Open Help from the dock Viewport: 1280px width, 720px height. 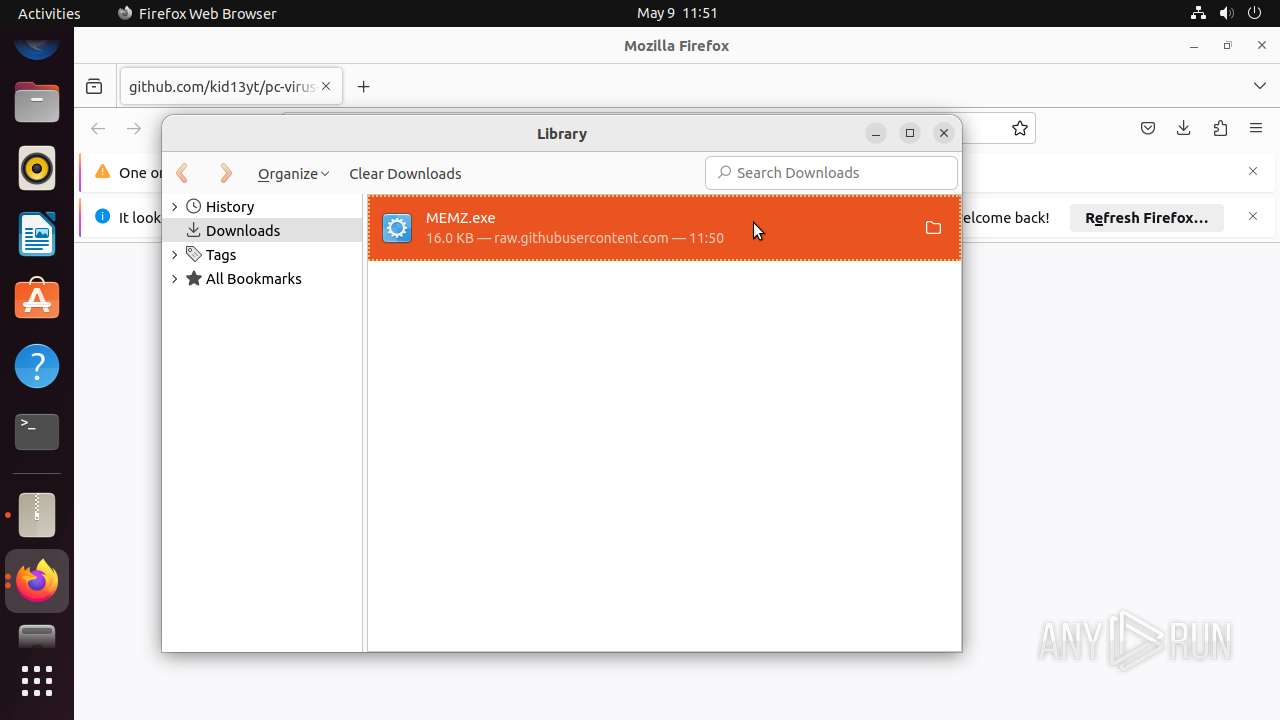(37, 366)
